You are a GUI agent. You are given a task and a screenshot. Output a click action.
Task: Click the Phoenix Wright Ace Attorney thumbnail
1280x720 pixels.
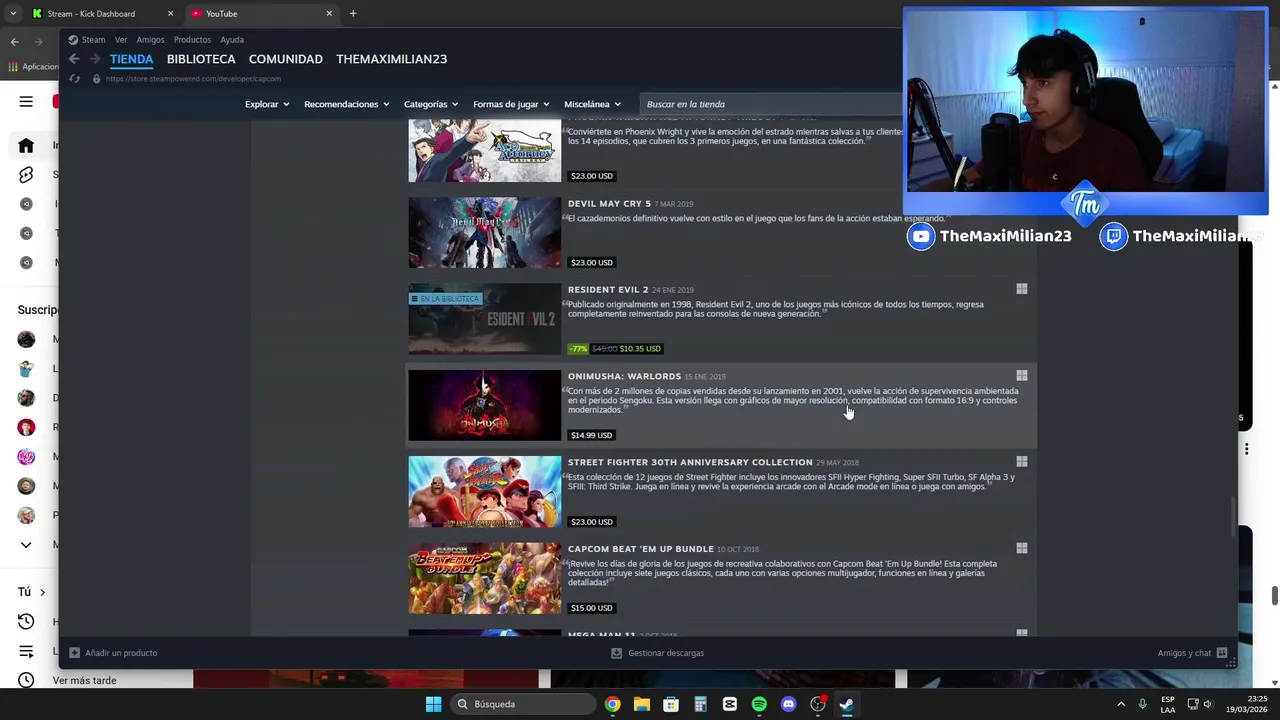pos(484,150)
